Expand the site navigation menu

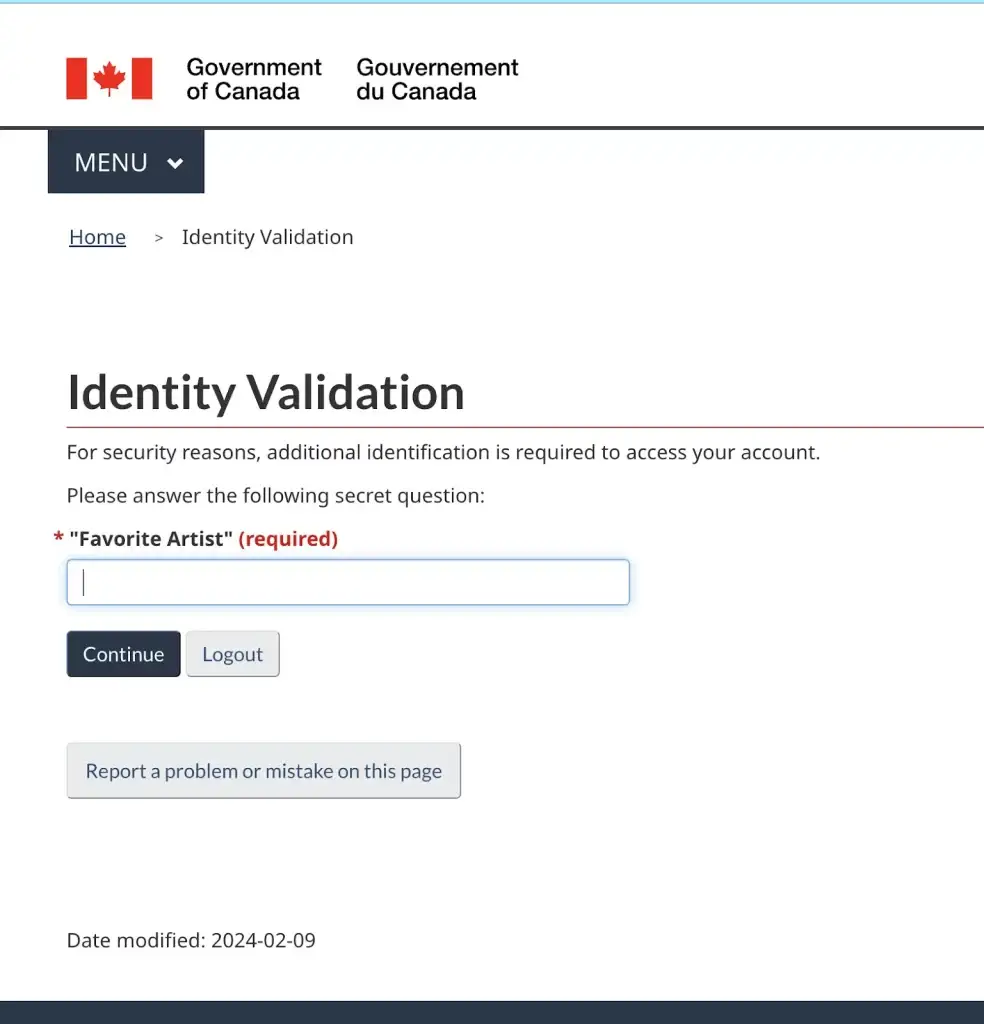click(x=126, y=162)
